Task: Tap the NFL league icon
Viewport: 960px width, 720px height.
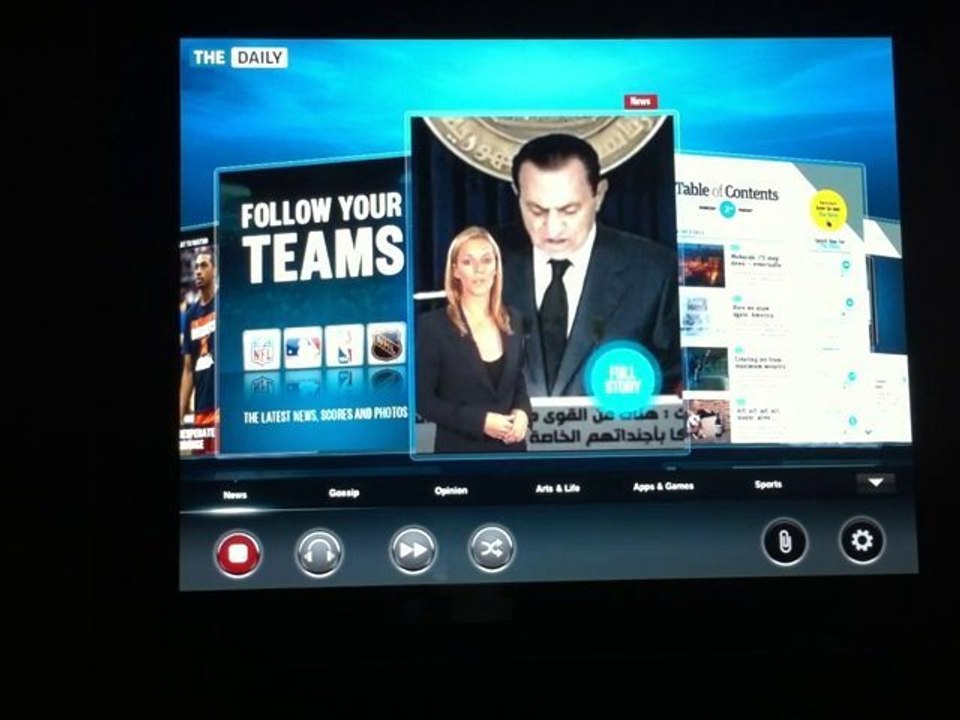Action: (x=262, y=350)
